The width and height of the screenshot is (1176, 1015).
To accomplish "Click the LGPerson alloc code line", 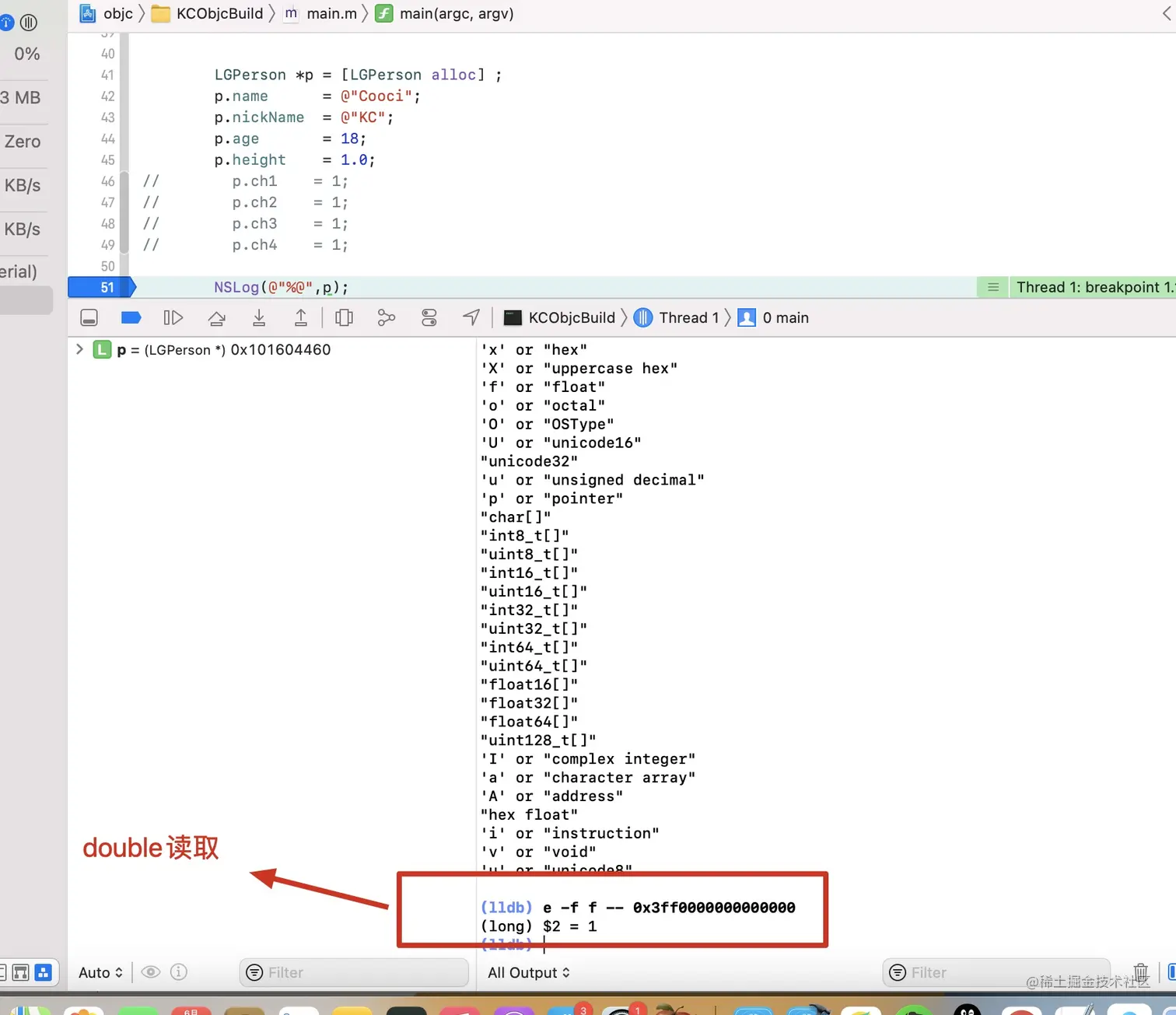I will (358, 75).
